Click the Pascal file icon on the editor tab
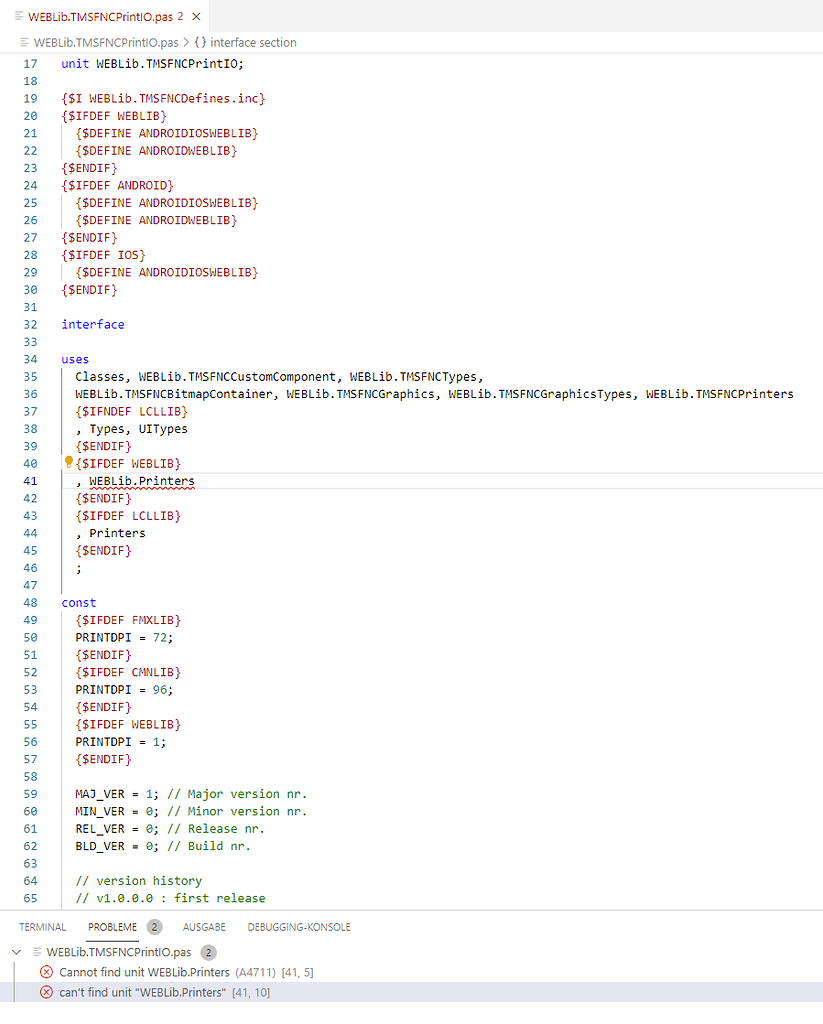The width and height of the screenshot is (823, 1024). click(x=21, y=16)
